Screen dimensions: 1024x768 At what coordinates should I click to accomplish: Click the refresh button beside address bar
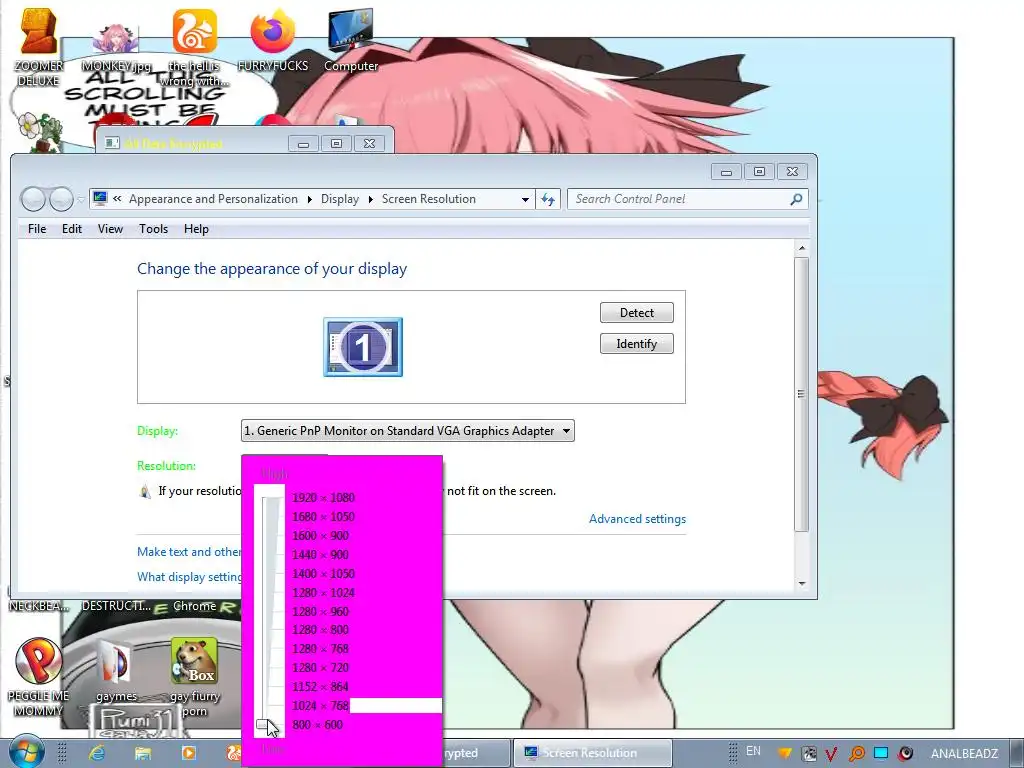(548, 199)
